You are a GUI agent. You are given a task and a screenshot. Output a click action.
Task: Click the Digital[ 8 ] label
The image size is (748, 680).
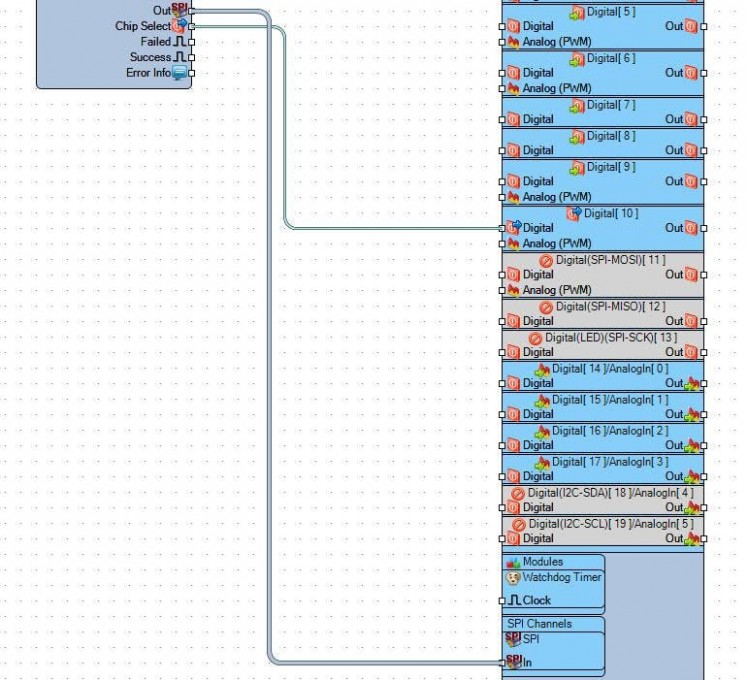(611, 136)
